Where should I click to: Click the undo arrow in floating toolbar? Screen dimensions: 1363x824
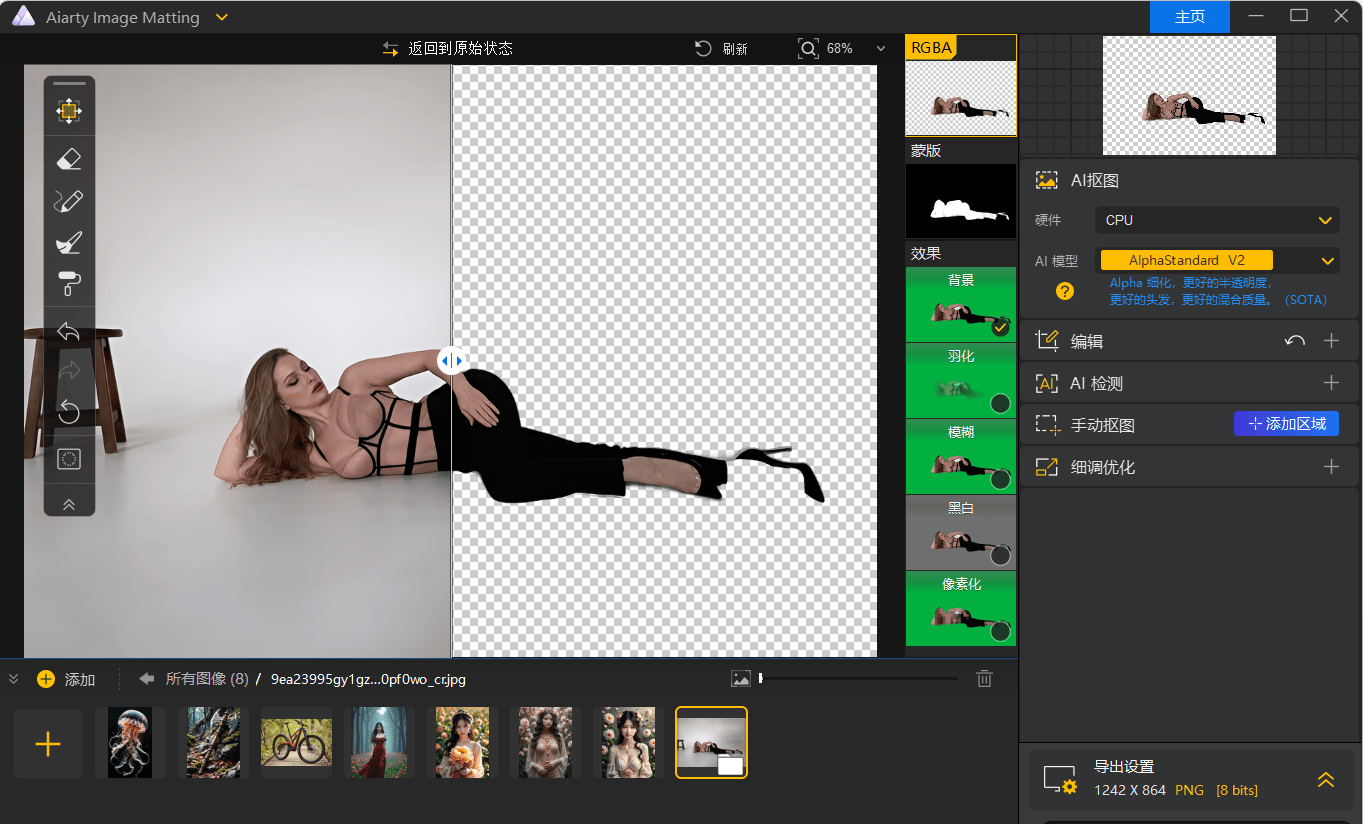click(69, 331)
